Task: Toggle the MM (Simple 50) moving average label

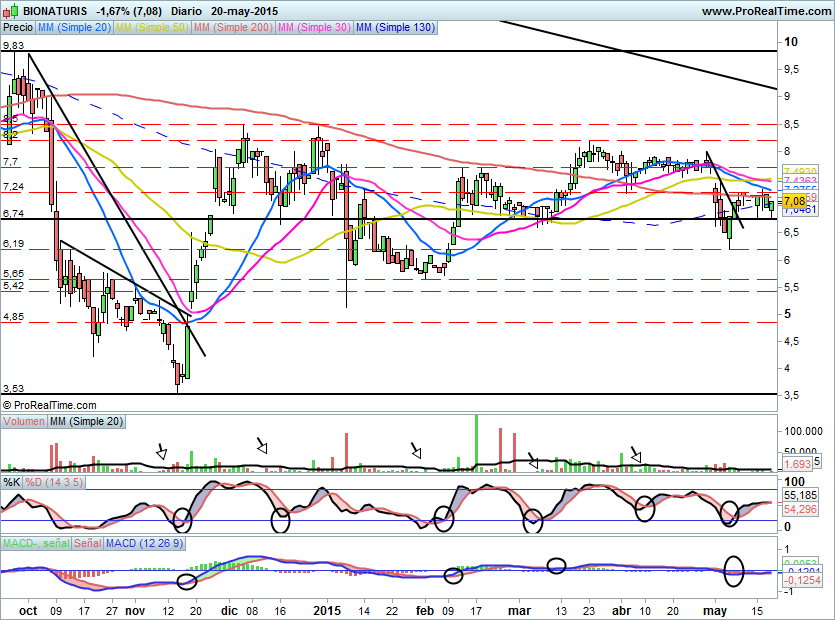Action: pos(152,27)
